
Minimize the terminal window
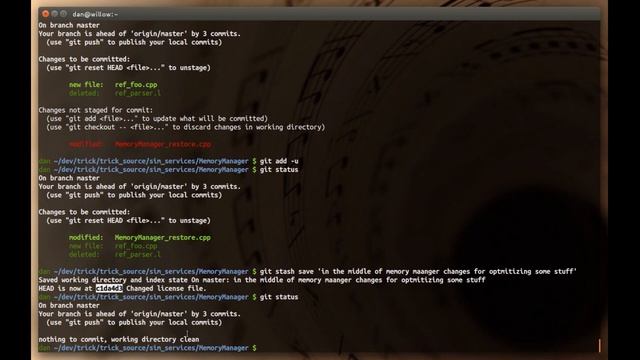pos(54,14)
